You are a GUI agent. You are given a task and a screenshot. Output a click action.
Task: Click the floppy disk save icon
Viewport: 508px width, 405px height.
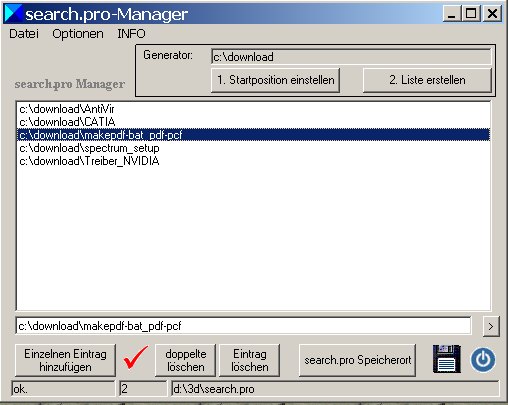pyautogui.click(x=447, y=359)
